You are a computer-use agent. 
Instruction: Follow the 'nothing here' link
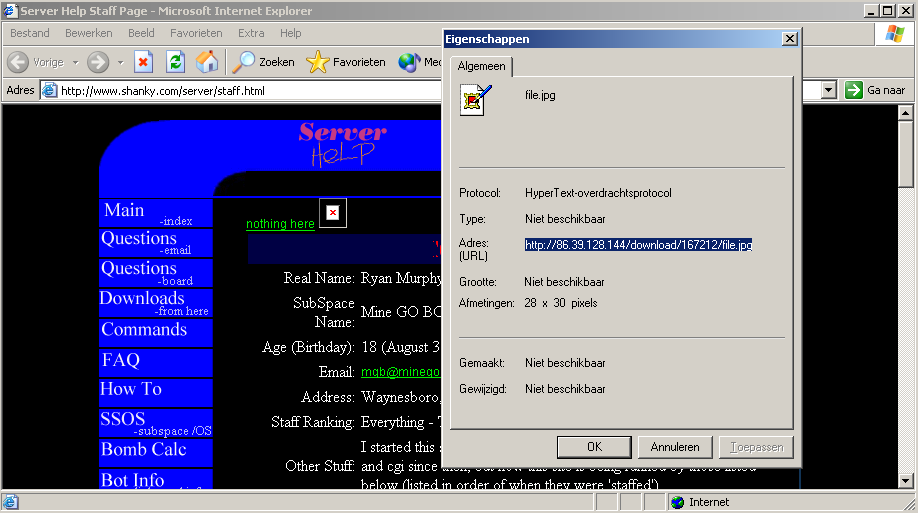(x=280, y=224)
